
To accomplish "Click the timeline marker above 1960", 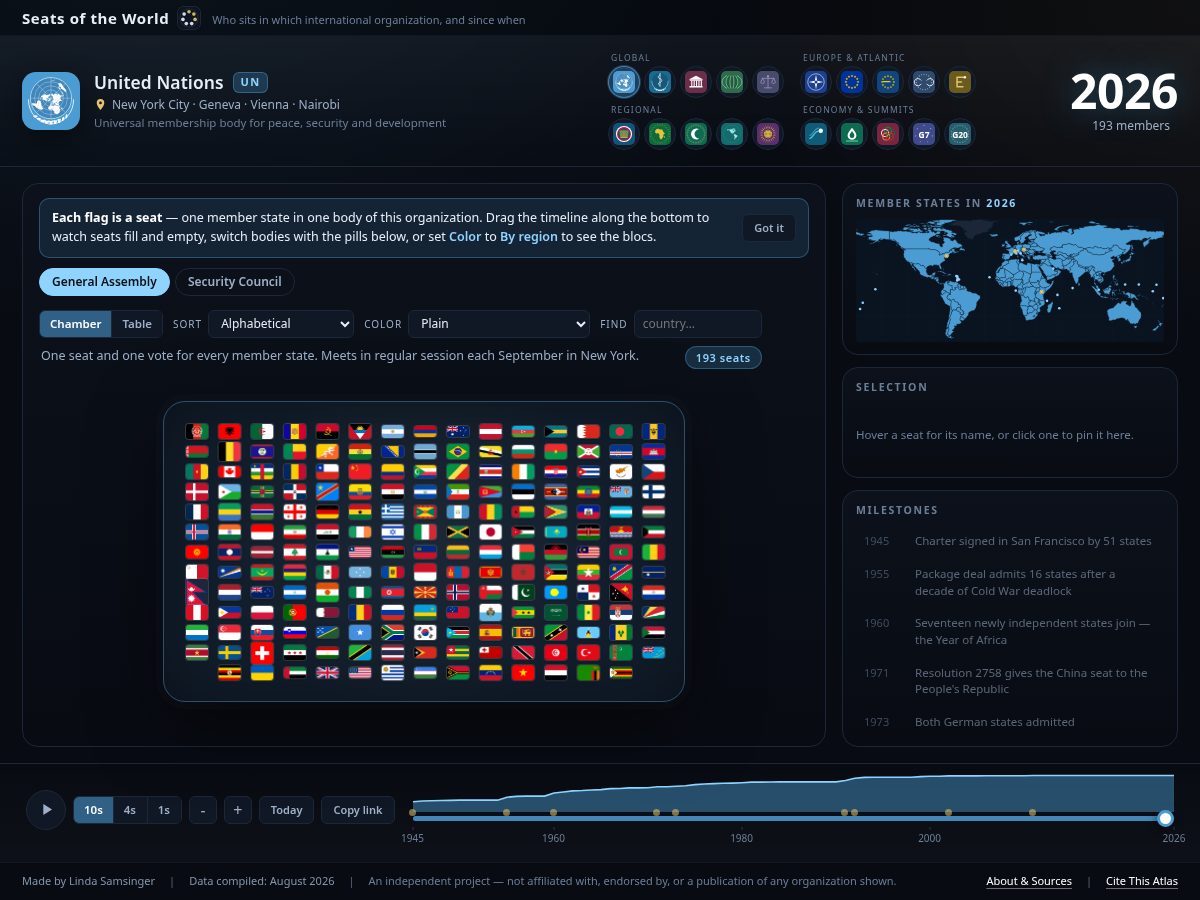I will point(553,812).
